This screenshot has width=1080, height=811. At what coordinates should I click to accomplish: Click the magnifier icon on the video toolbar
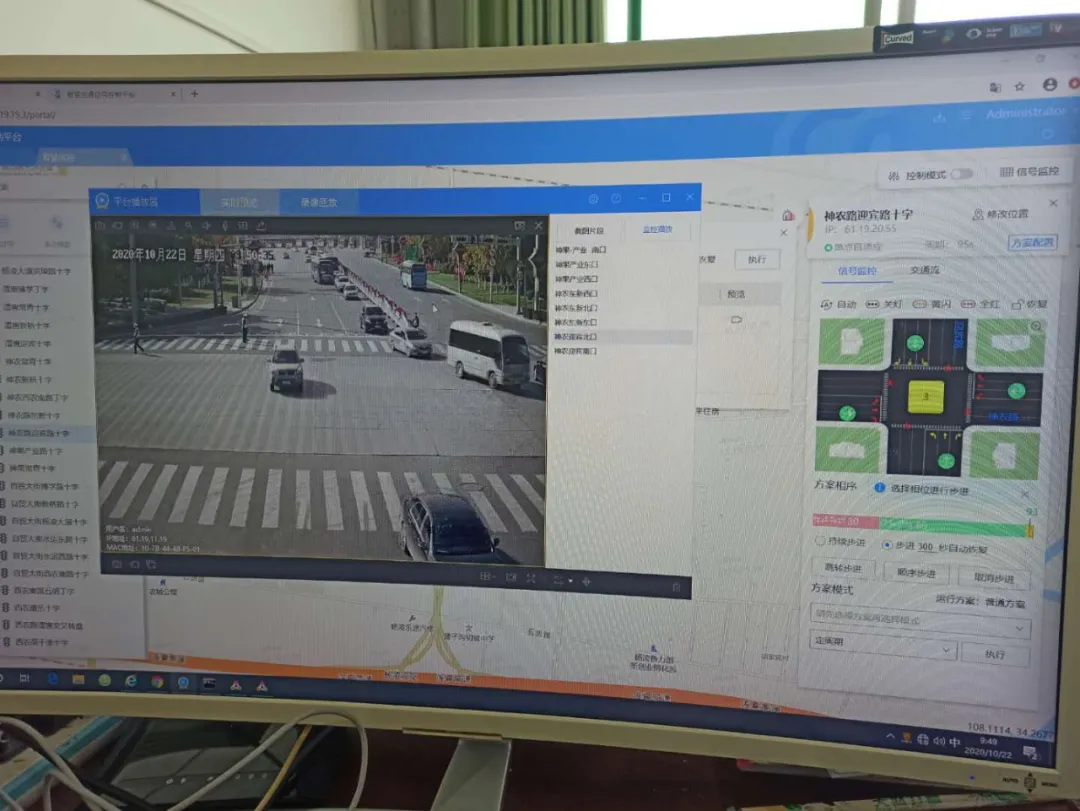click(x=188, y=225)
